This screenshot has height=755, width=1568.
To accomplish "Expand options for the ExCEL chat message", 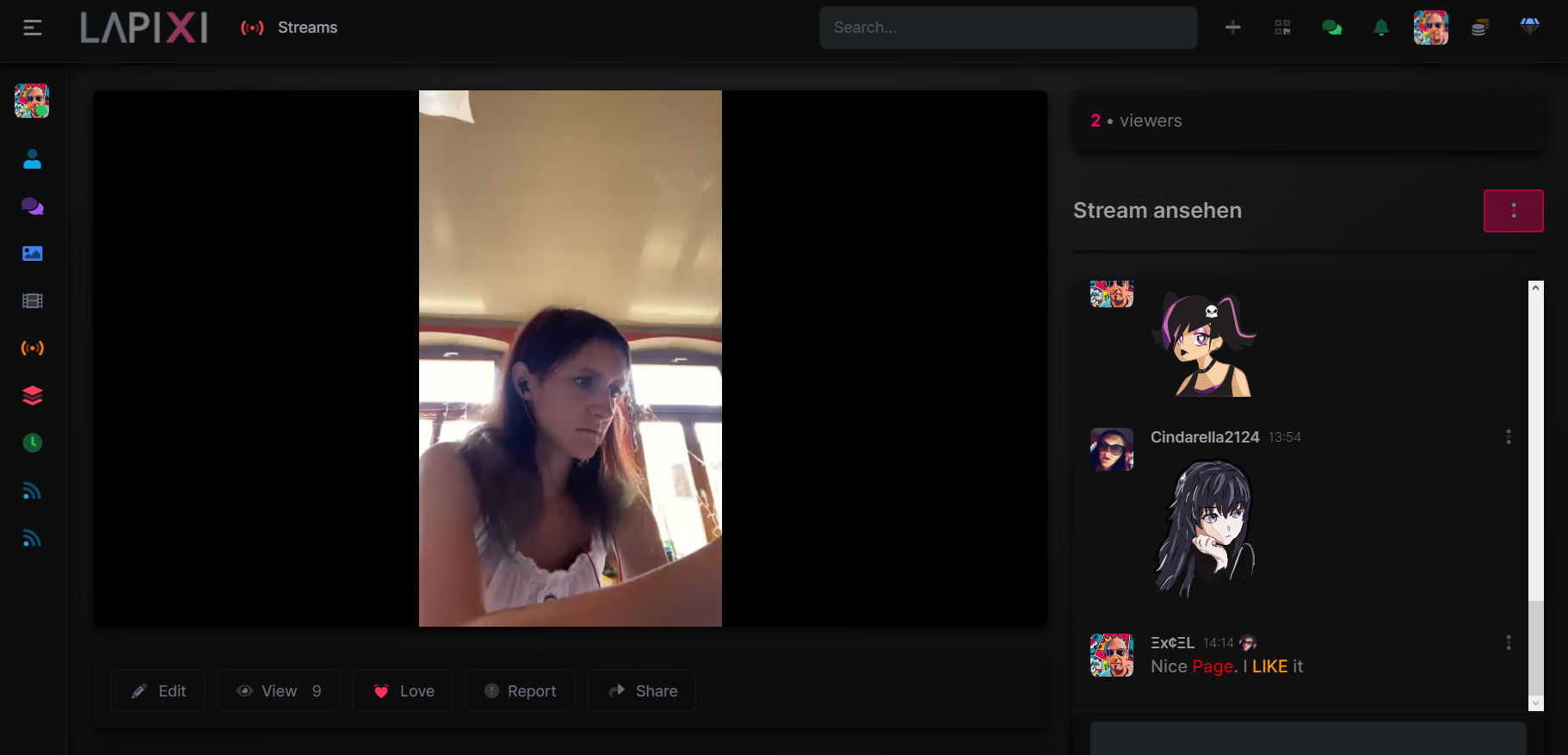I will [1508, 643].
